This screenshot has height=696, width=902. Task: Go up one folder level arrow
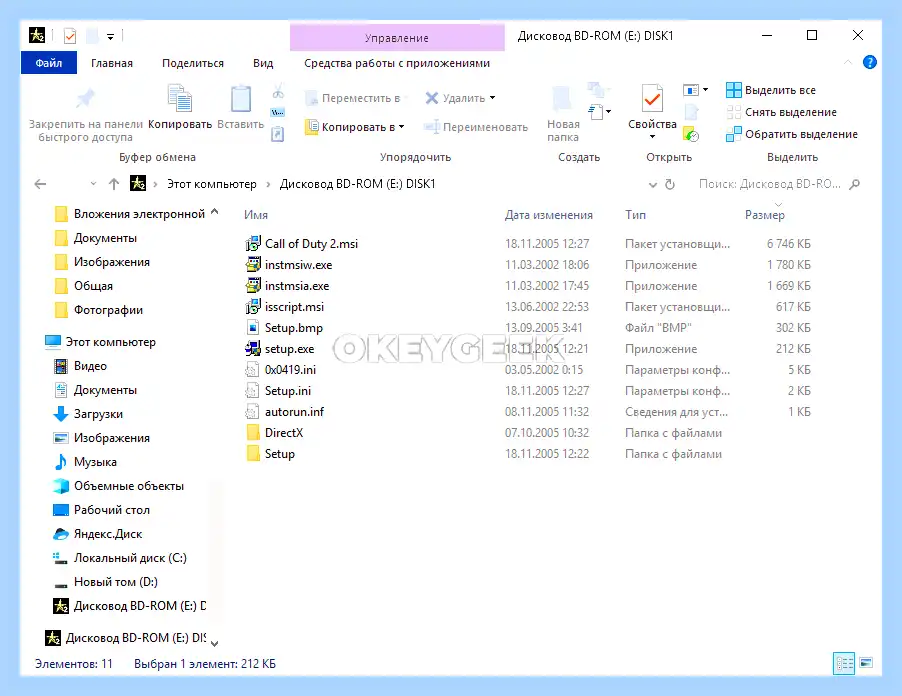[114, 184]
